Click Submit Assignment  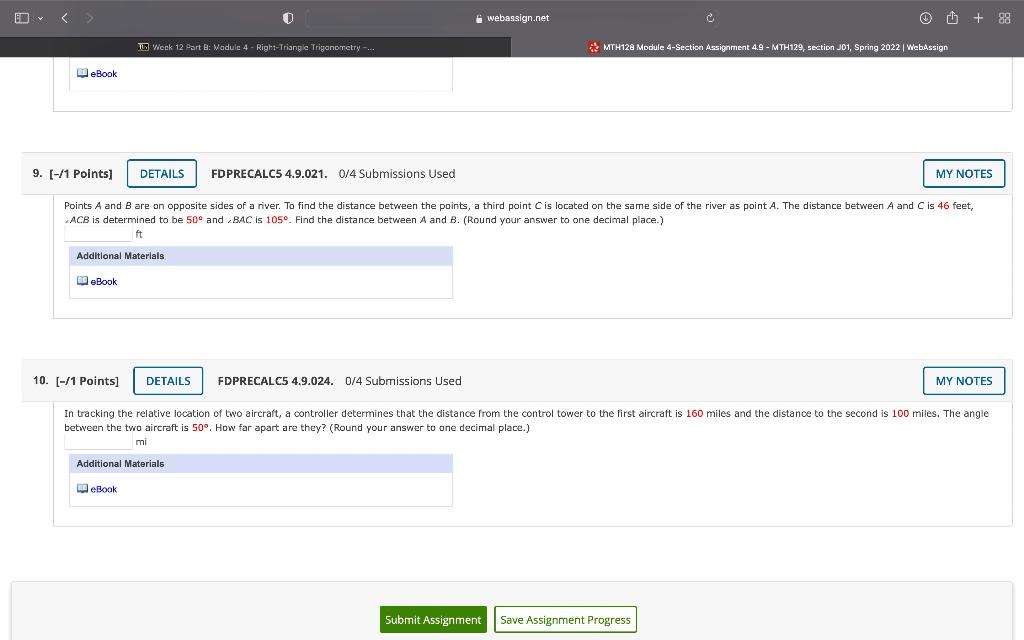point(432,619)
